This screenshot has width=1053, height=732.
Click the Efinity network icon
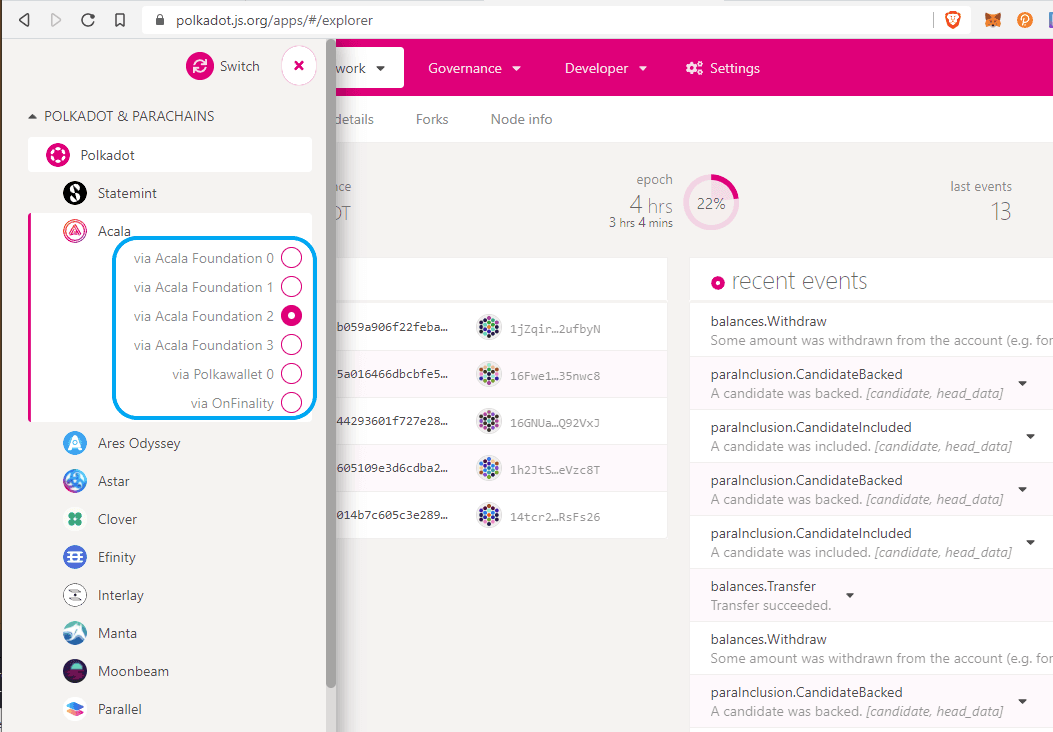(75, 557)
